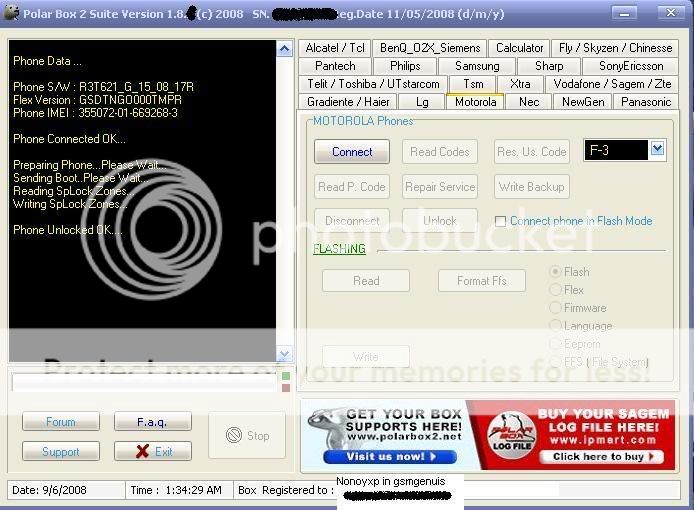Open the NewGen tab
Viewport: 694px width, 510px height.
[582, 102]
